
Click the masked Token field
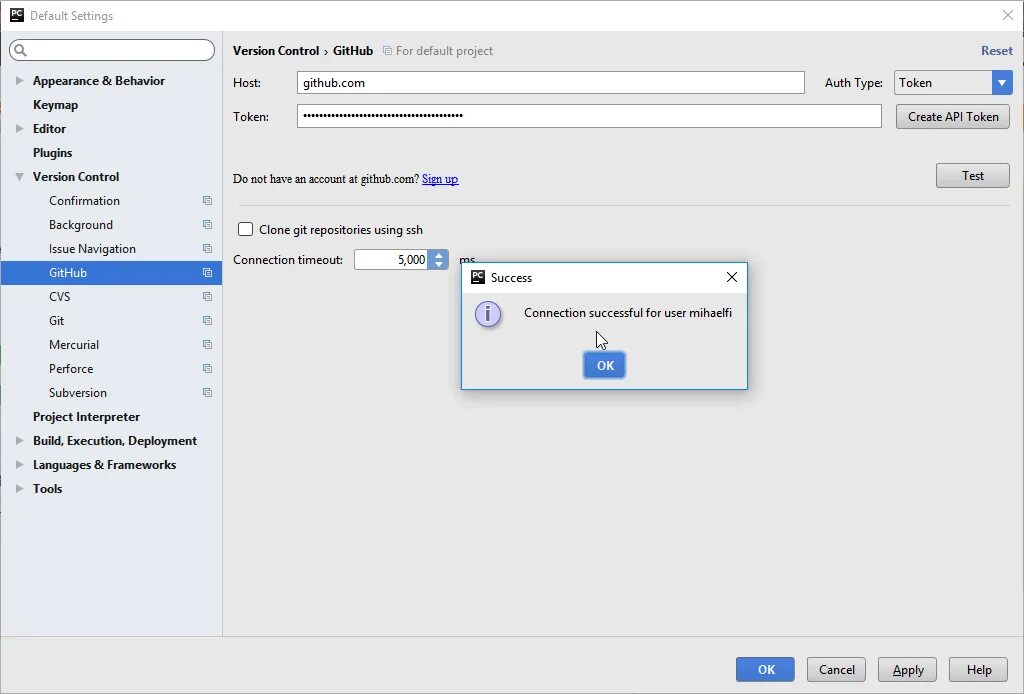coord(589,116)
